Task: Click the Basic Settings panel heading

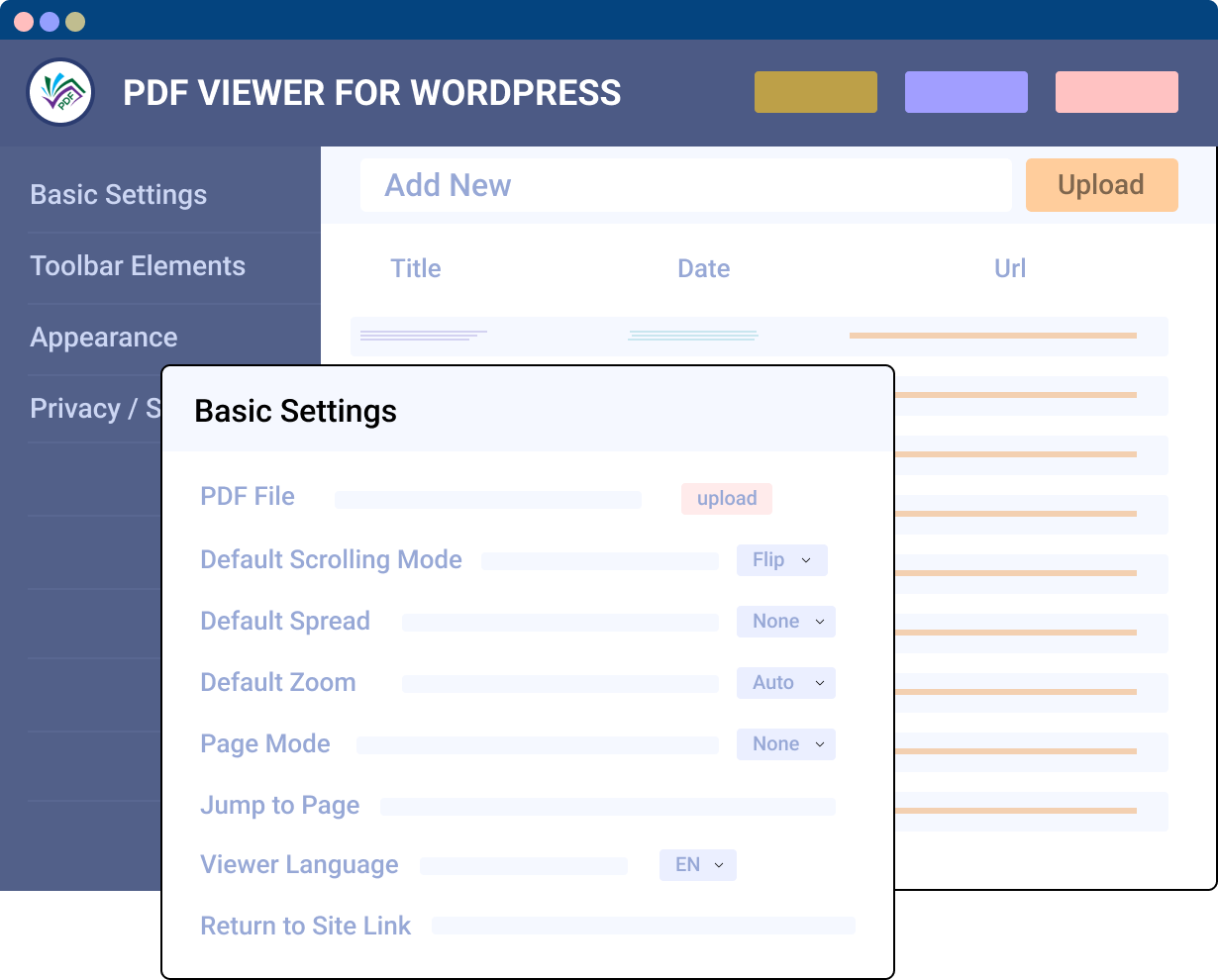Action: click(x=296, y=411)
